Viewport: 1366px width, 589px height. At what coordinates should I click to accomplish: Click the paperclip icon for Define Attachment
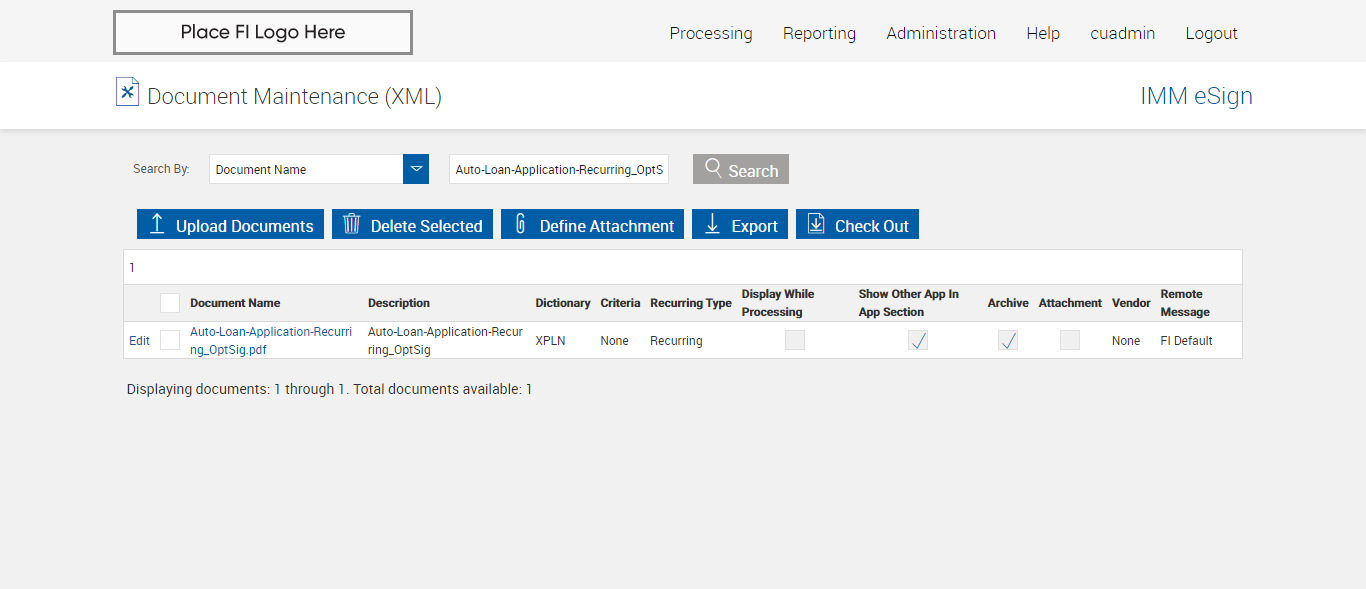(520, 224)
